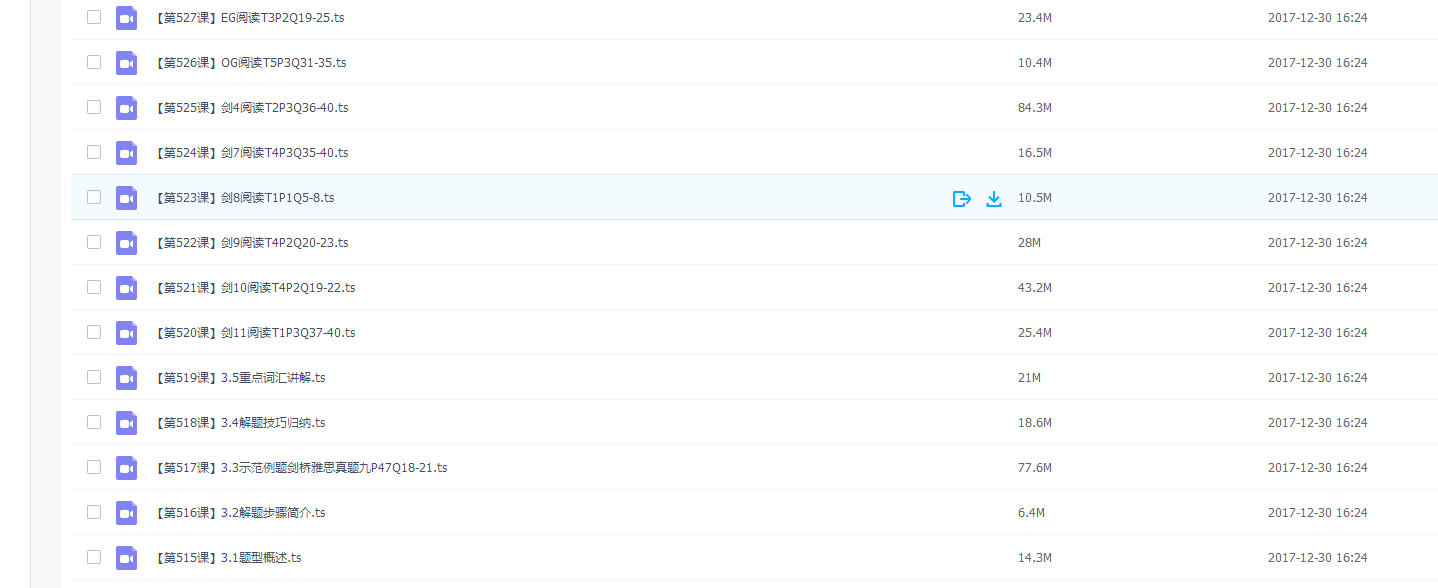Tick the checkbox for 第521课 剑10阅读
The width and height of the screenshot is (1438, 588).
pos(94,287)
